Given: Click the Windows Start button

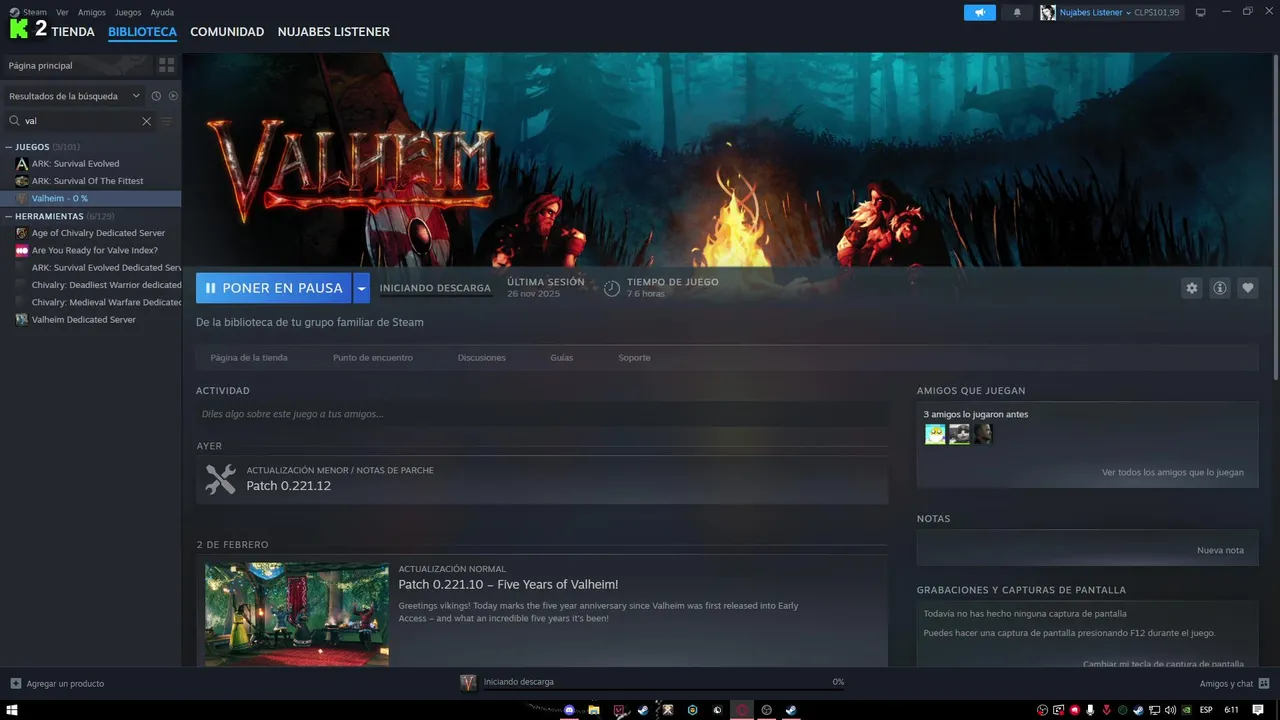Looking at the screenshot, I should [x=14, y=710].
